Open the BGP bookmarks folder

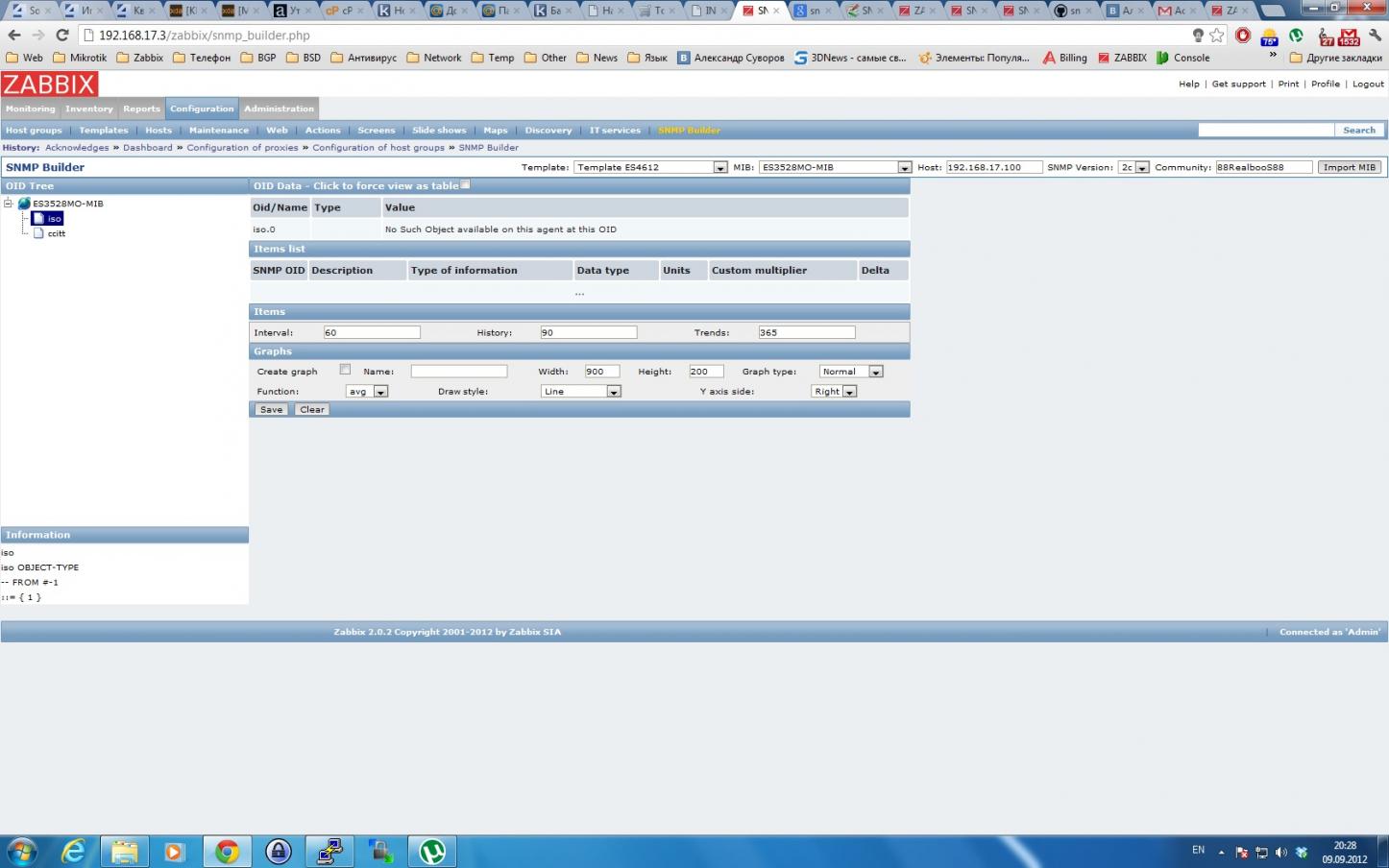258,58
